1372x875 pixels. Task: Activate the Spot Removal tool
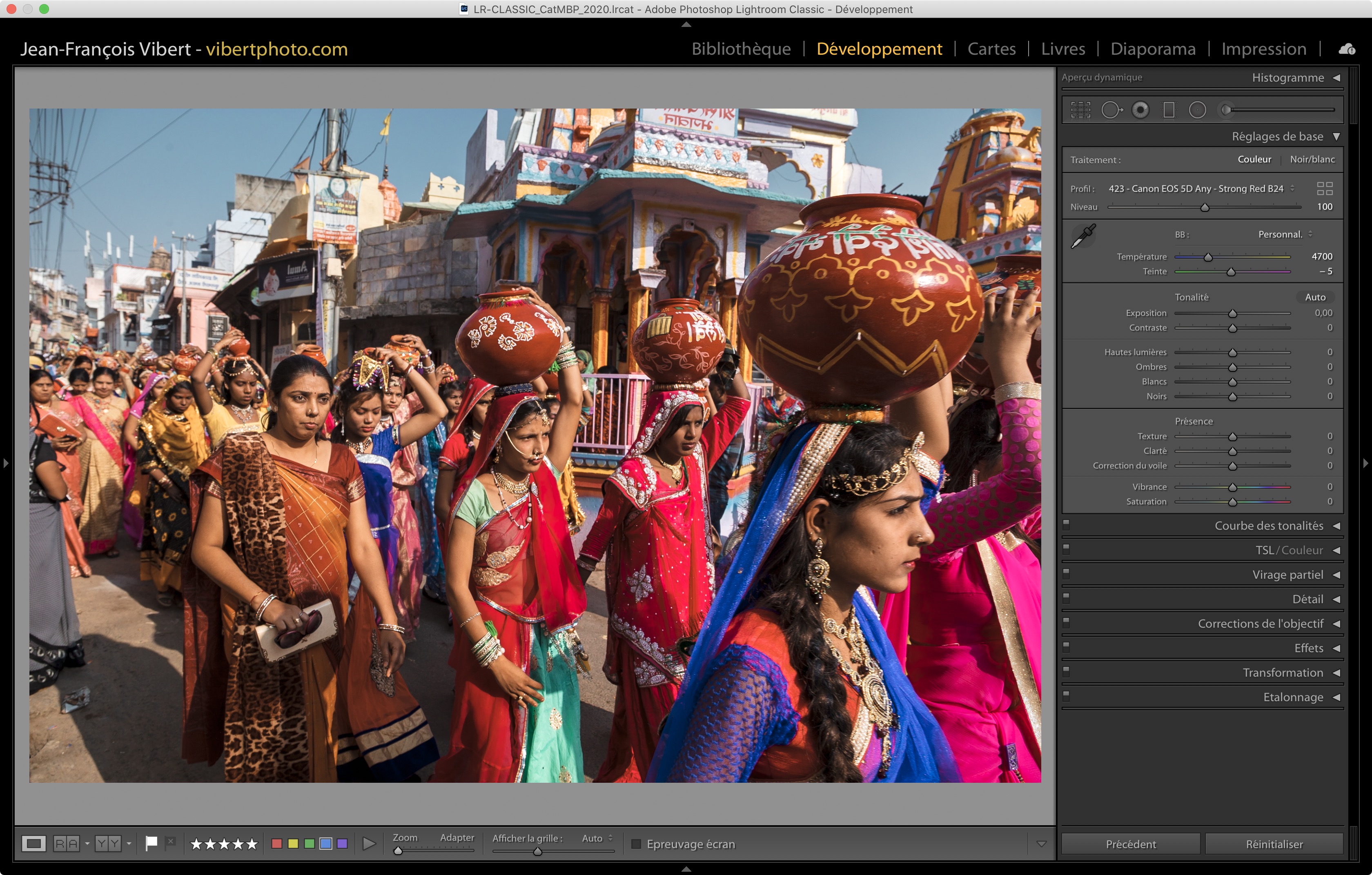pyautogui.click(x=1111, y=110)
